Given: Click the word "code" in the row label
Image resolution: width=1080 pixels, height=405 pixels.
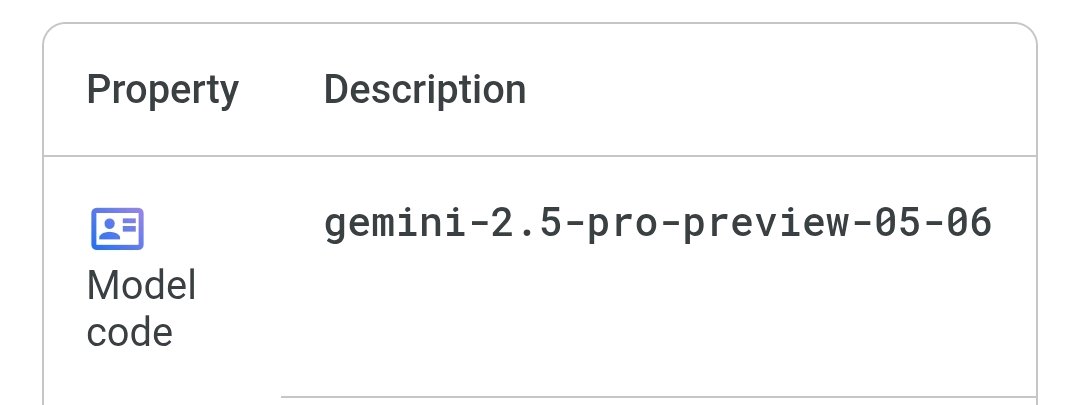Looking at the screenshot, I should pyautogui.click(x=129, y=332).
